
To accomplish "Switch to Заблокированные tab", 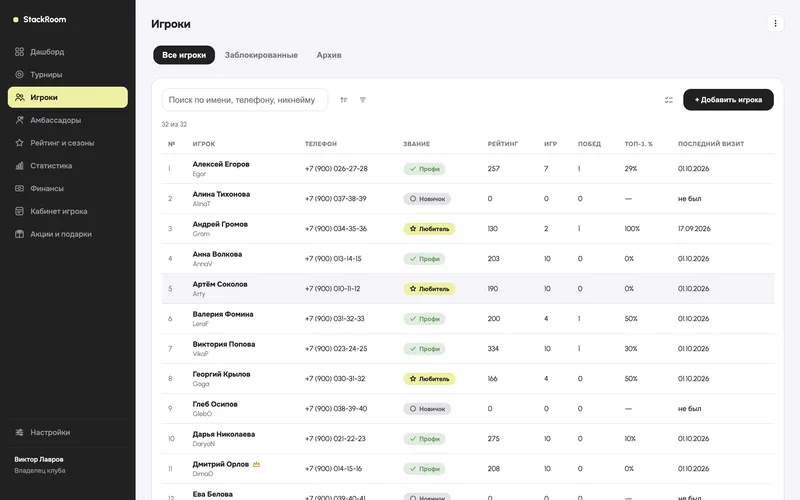I will [261, 55].
